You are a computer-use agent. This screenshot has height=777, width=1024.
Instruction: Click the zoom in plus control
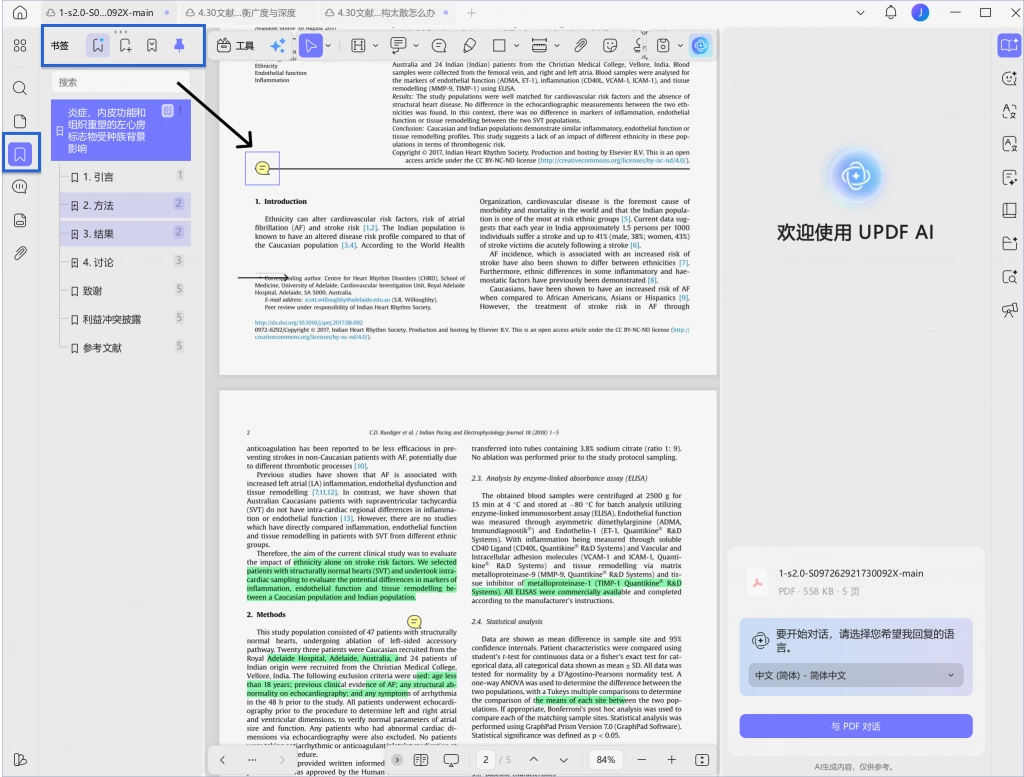[x=671, y=760]
